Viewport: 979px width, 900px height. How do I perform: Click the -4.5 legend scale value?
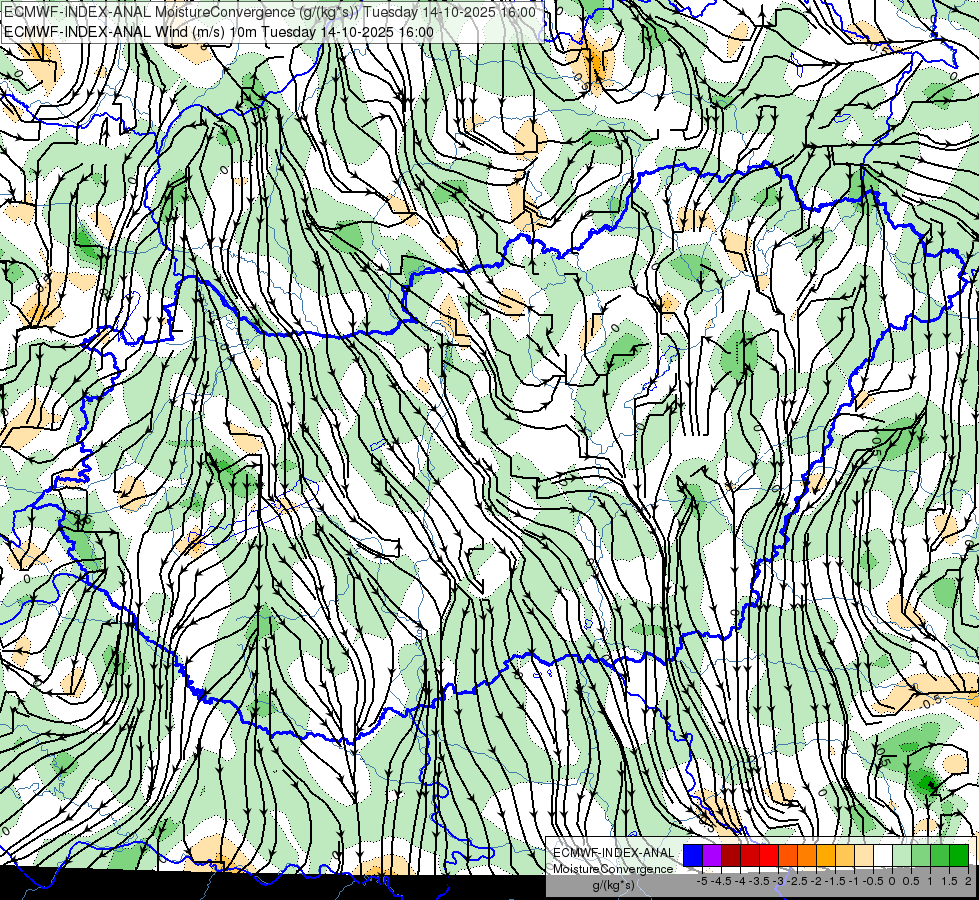(721, 881)
